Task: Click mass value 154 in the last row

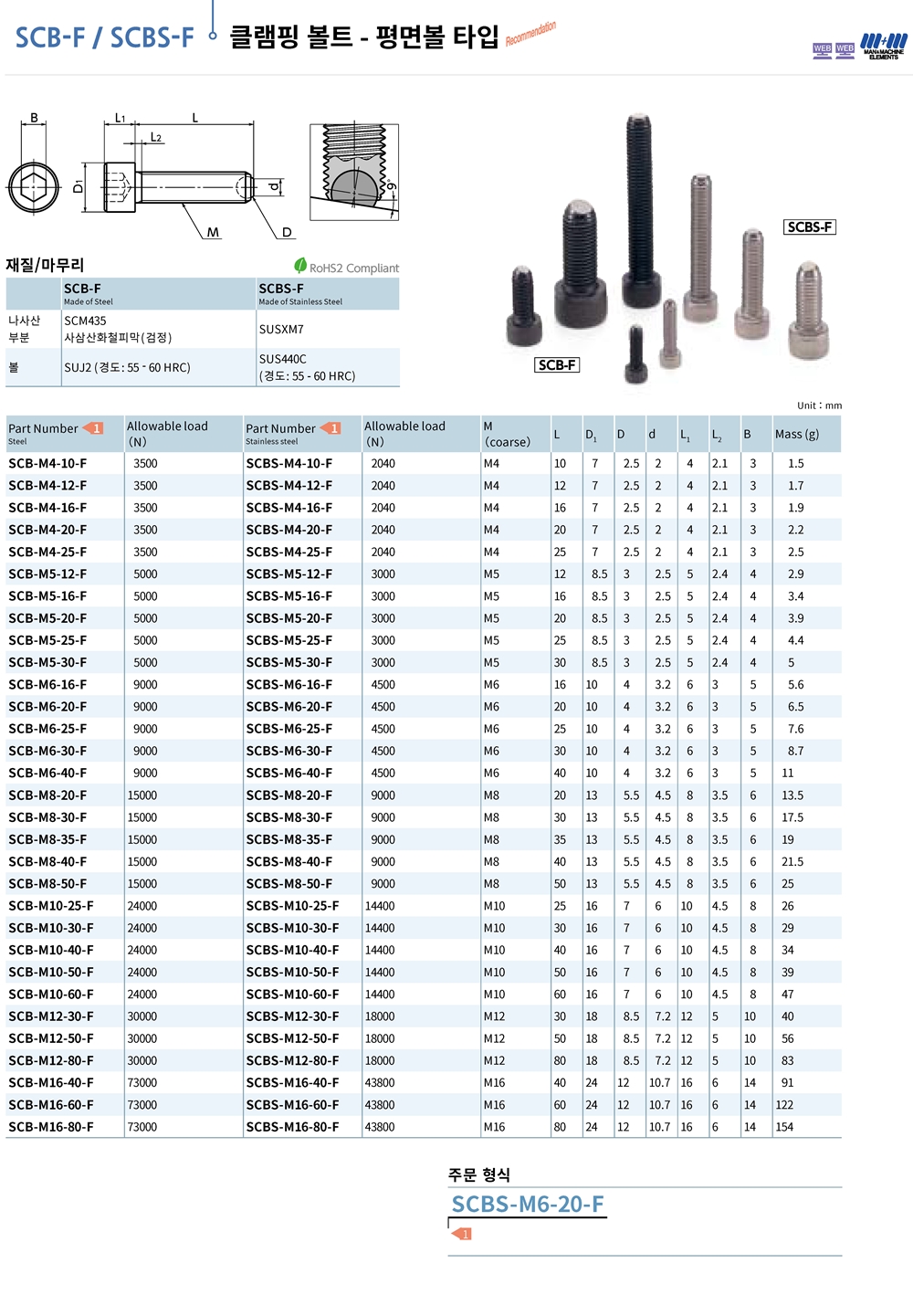Action: (784, 1127)
